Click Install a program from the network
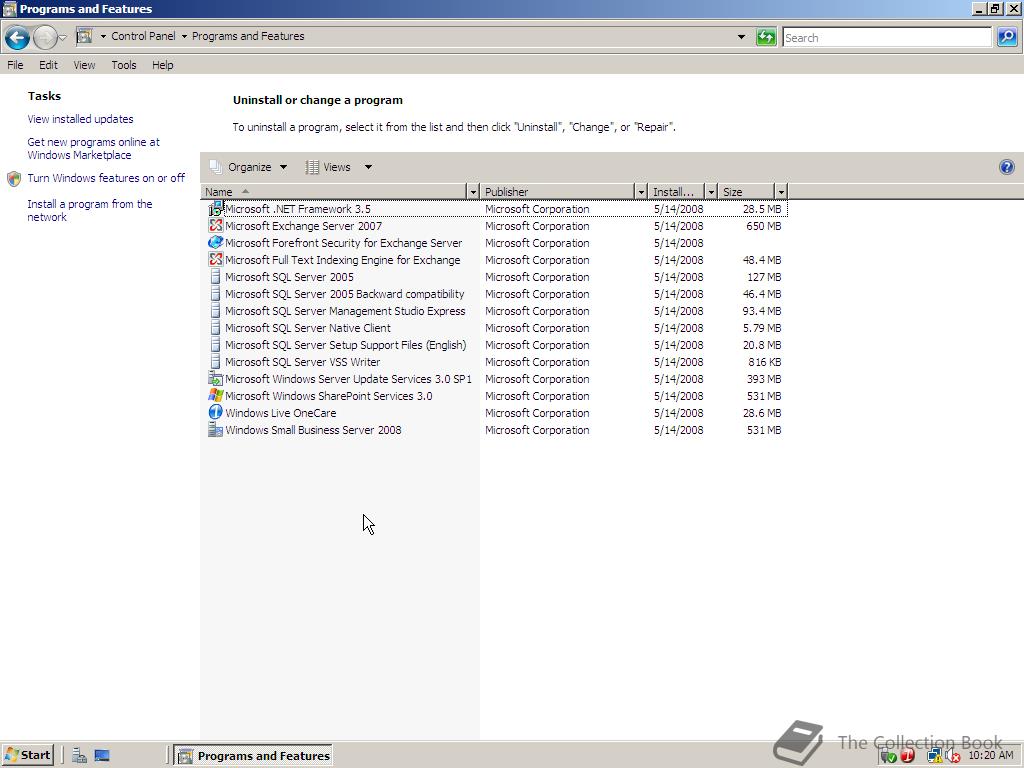Image resolution: width=1024 pixels, height=768 pixels. click(89, 210)
